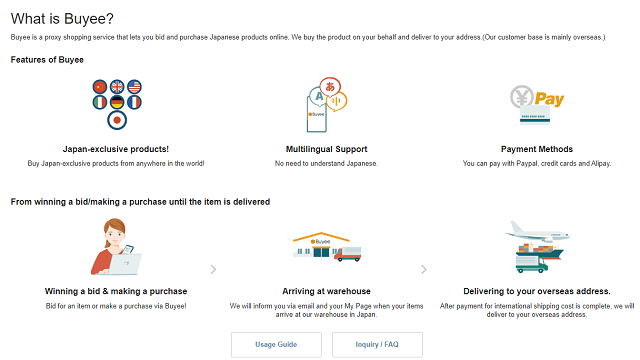Click the airplane and ship delivery illustration
The image size is (640, 360).
[x=537, y=247]
